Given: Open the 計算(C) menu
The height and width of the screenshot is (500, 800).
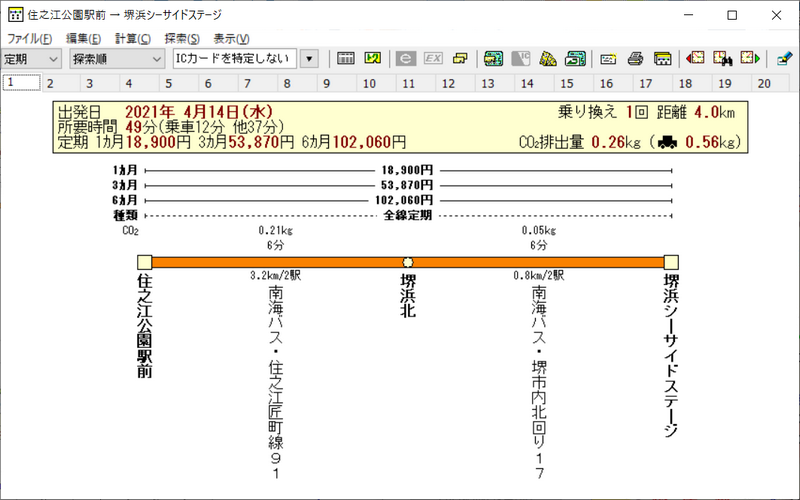Looking at the screenshot, I should [133, 38].
